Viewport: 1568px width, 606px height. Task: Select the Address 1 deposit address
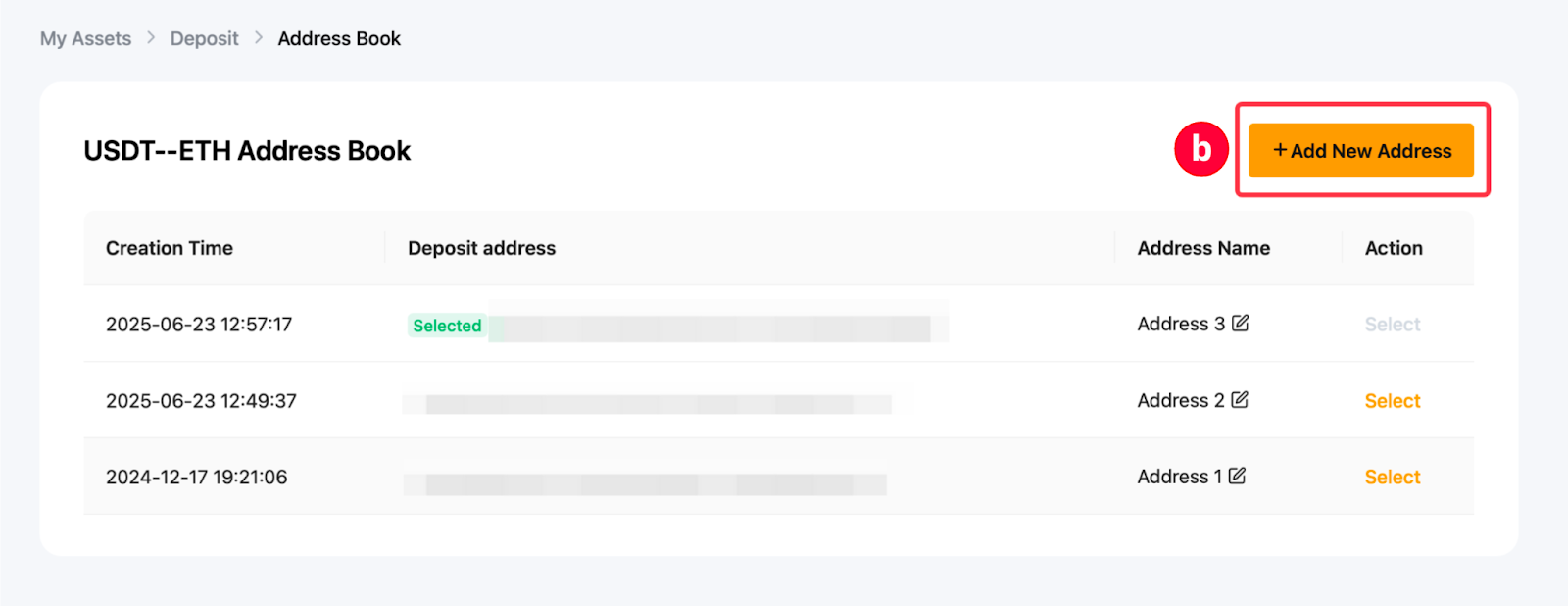tap(1392, 478)
